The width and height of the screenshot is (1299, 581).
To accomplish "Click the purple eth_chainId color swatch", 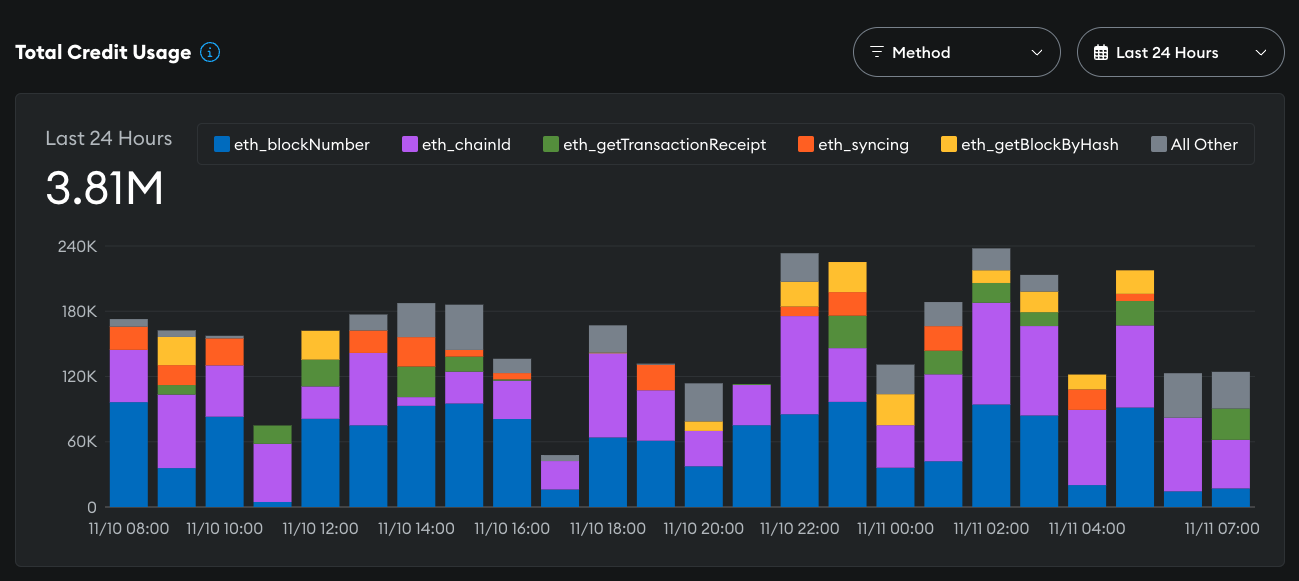I will click(410, 145).
